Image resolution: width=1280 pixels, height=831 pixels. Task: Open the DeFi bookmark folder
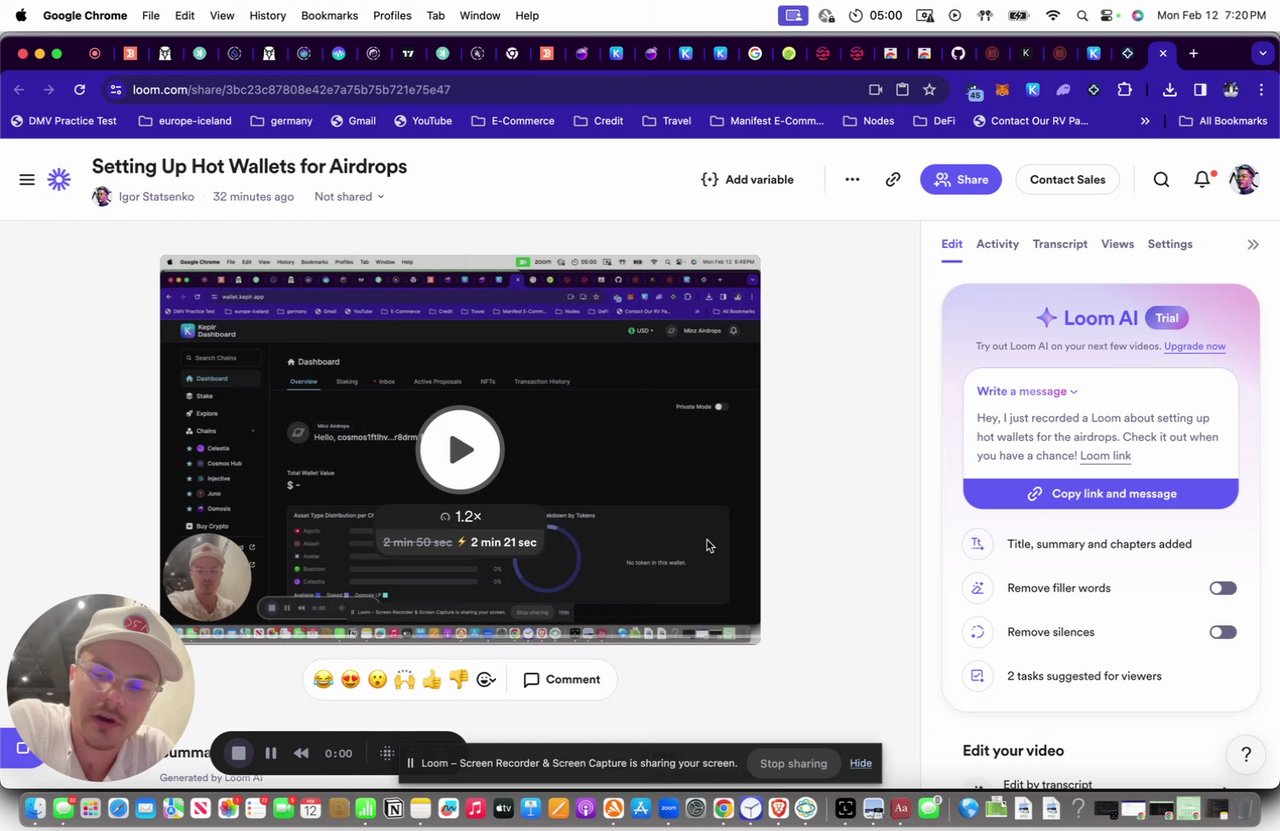tap(934, 121)
